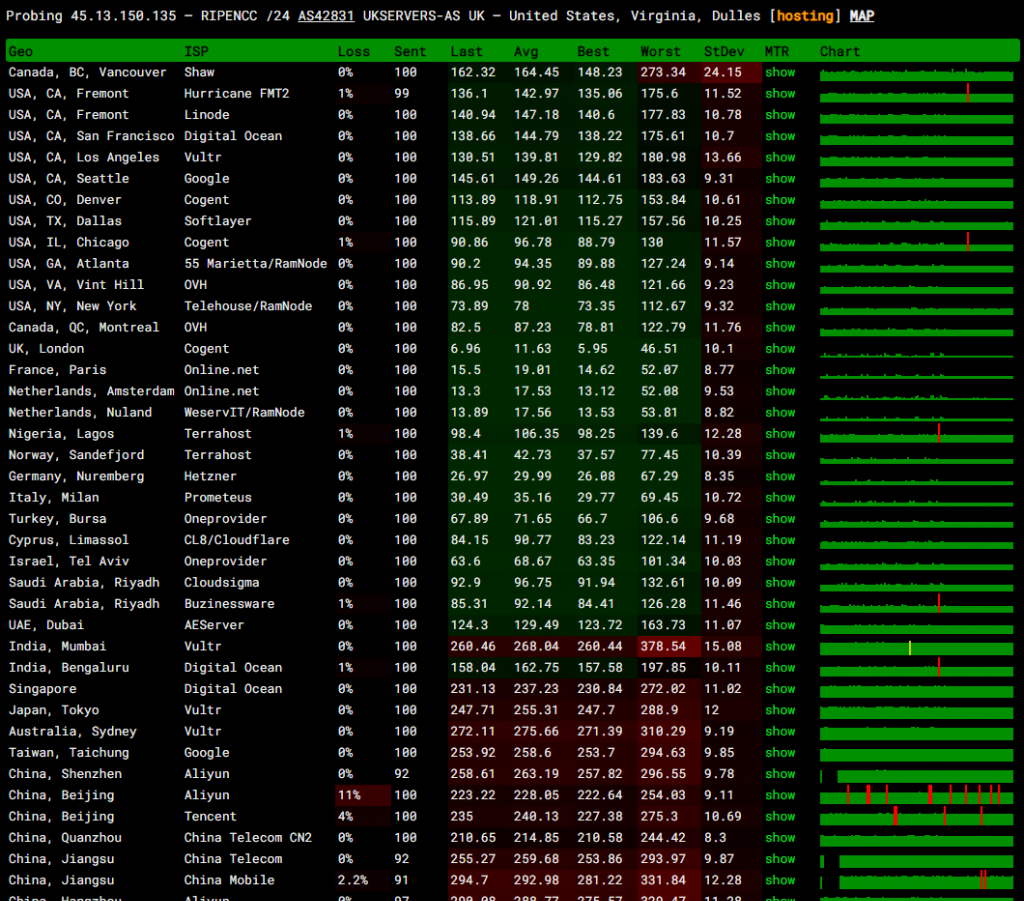
Task: Show MTR for Turkey, Bursa Oneprovider
Action: (x=780, y=519)
